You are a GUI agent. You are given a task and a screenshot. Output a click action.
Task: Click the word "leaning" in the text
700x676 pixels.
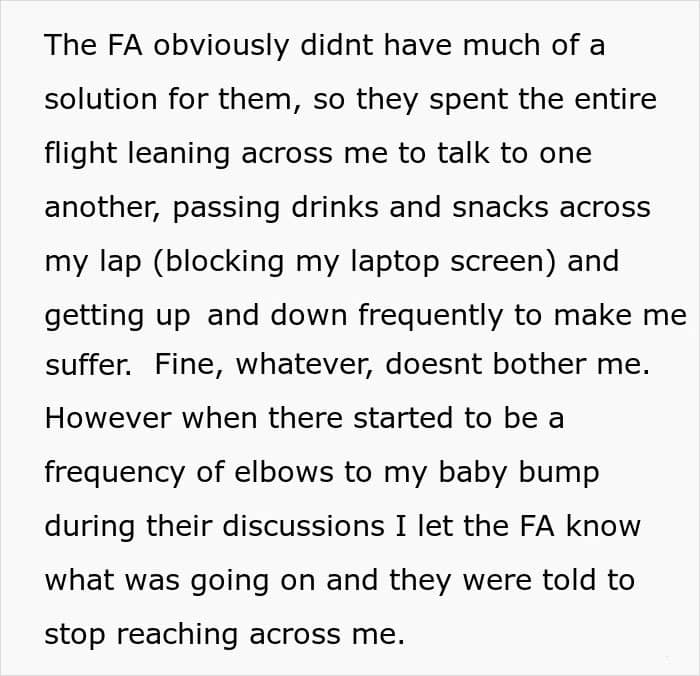point(179,154)
